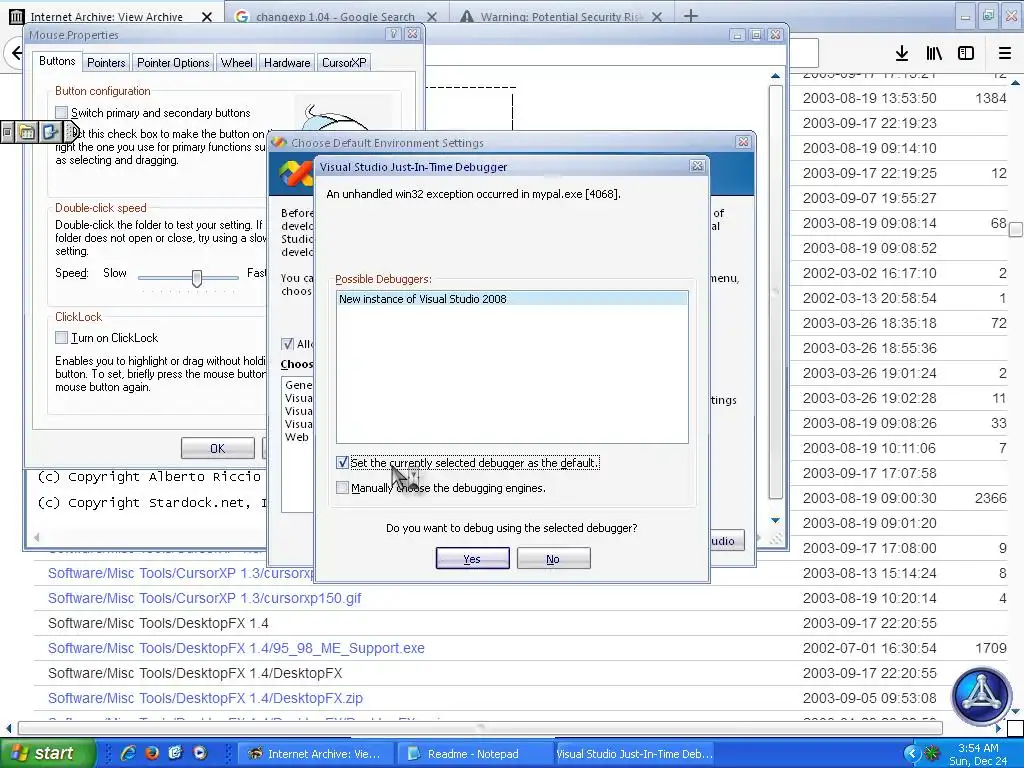Launch Internet Explorer from Quick Launch
The image size is (1024, 768).
click(x=128, y=753)
